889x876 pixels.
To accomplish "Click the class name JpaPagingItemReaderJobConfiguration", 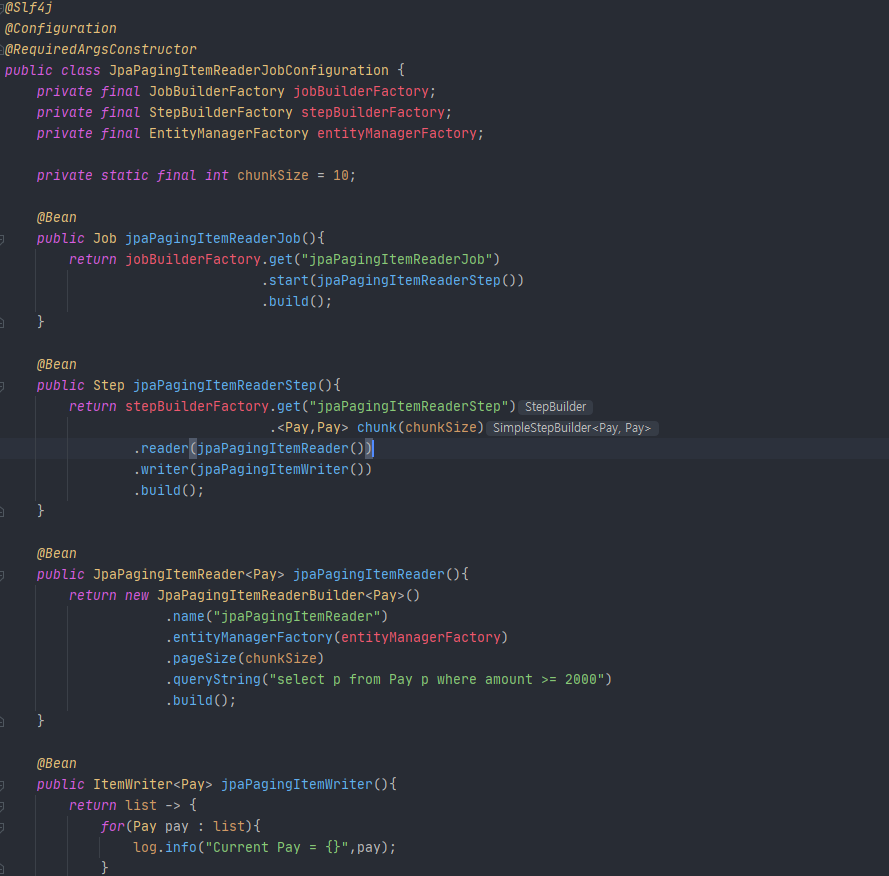I will 249,70.
